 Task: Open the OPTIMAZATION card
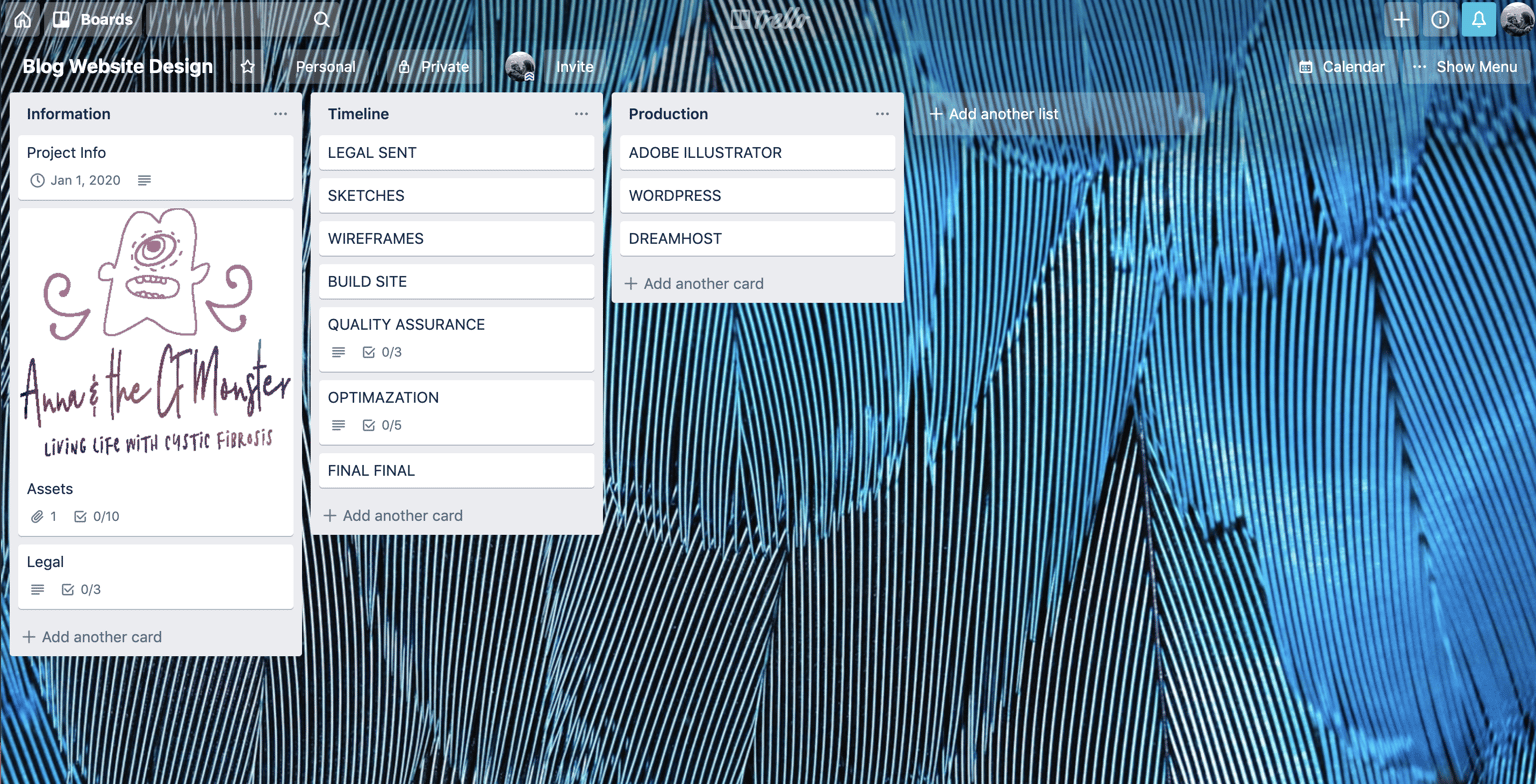pyautogui.click(x=457, y=412)
